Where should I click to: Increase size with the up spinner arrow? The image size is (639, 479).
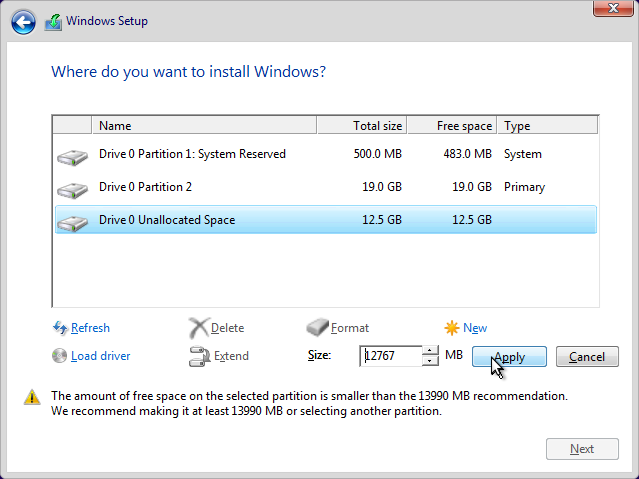tap(430, 351)
